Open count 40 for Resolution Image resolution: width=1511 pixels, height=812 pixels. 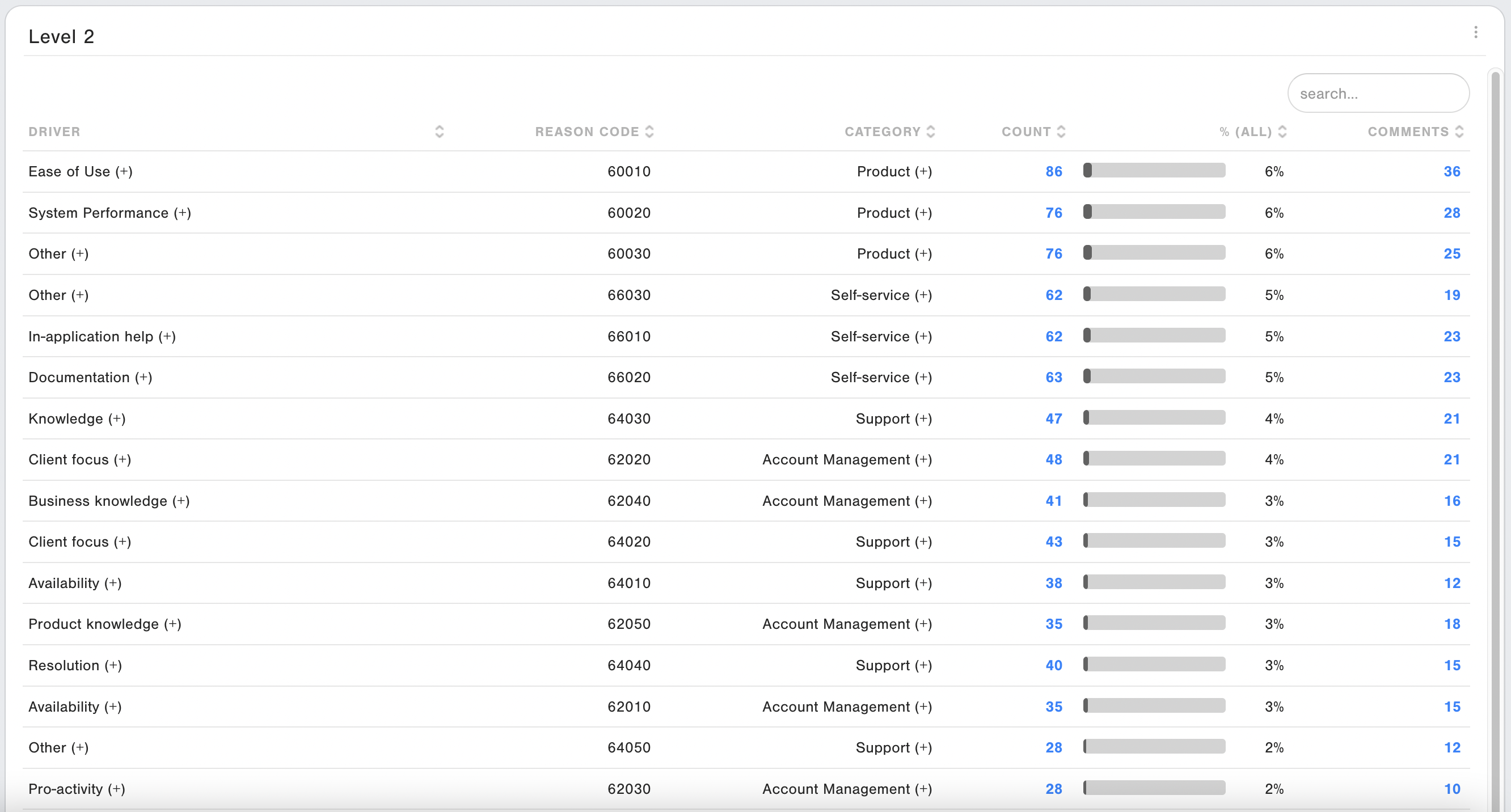(1053, 666)
